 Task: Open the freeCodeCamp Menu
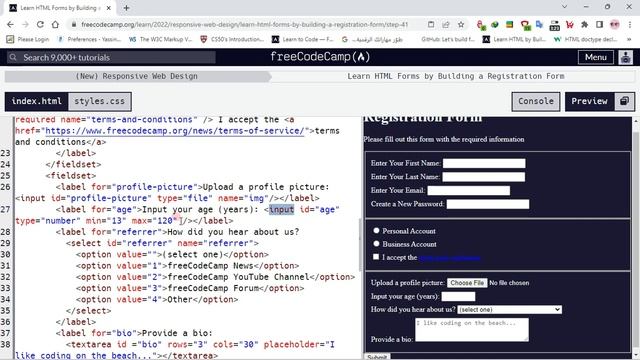[596, 57]
